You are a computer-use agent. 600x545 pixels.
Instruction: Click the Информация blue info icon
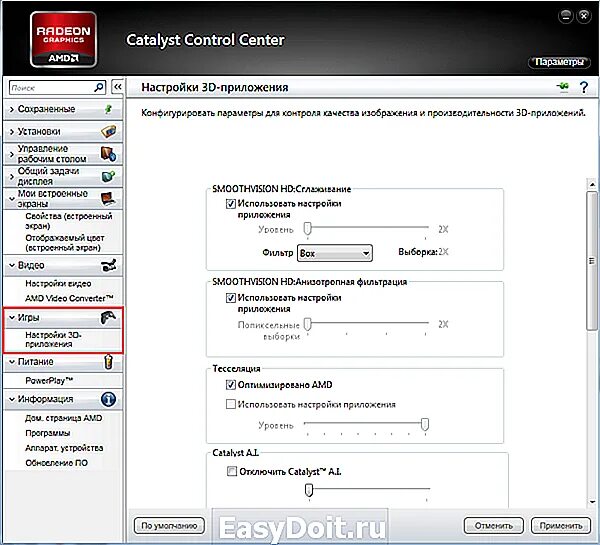[x=108, y=399]
